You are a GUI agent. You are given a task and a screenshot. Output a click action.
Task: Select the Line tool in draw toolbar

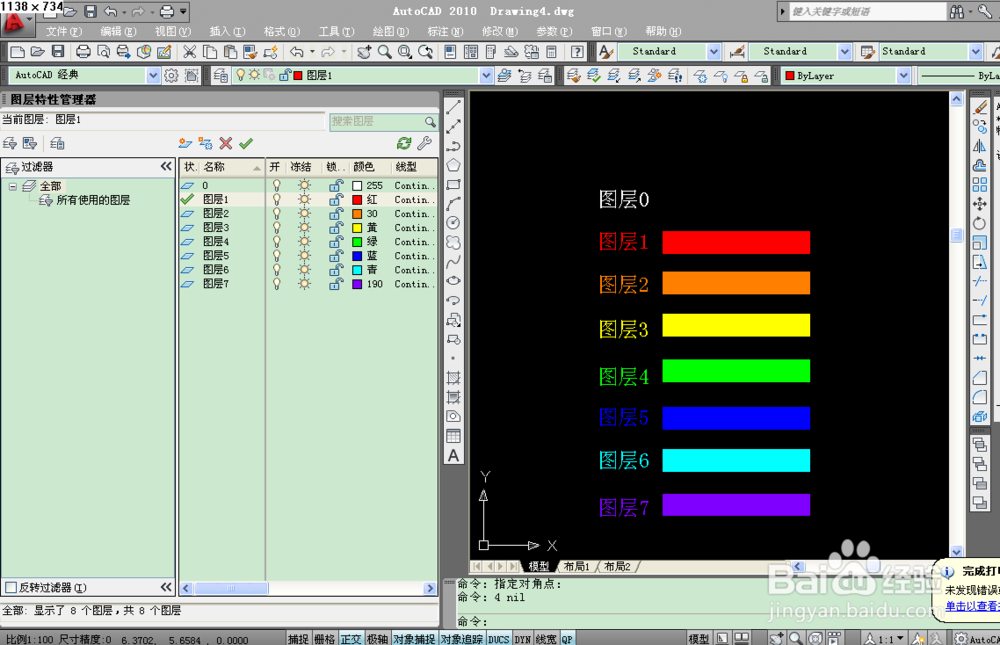453,107
